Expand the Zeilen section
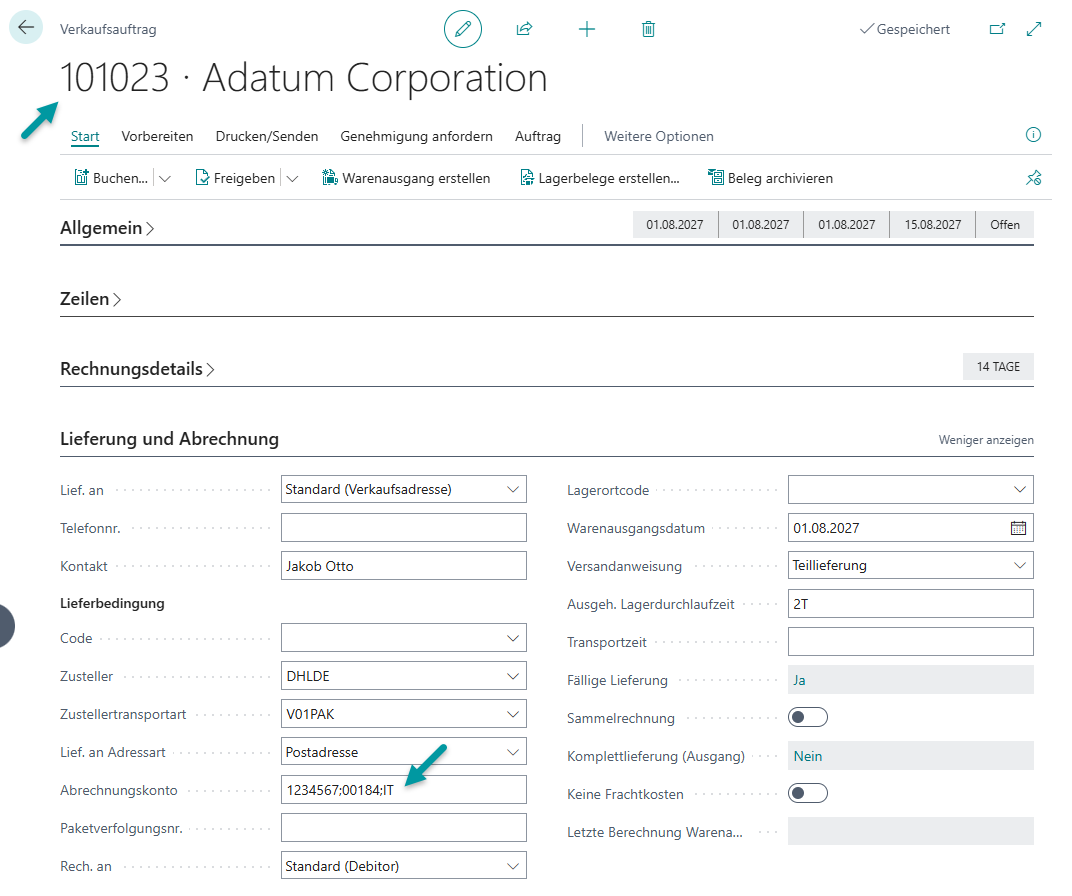 point(91,299)
